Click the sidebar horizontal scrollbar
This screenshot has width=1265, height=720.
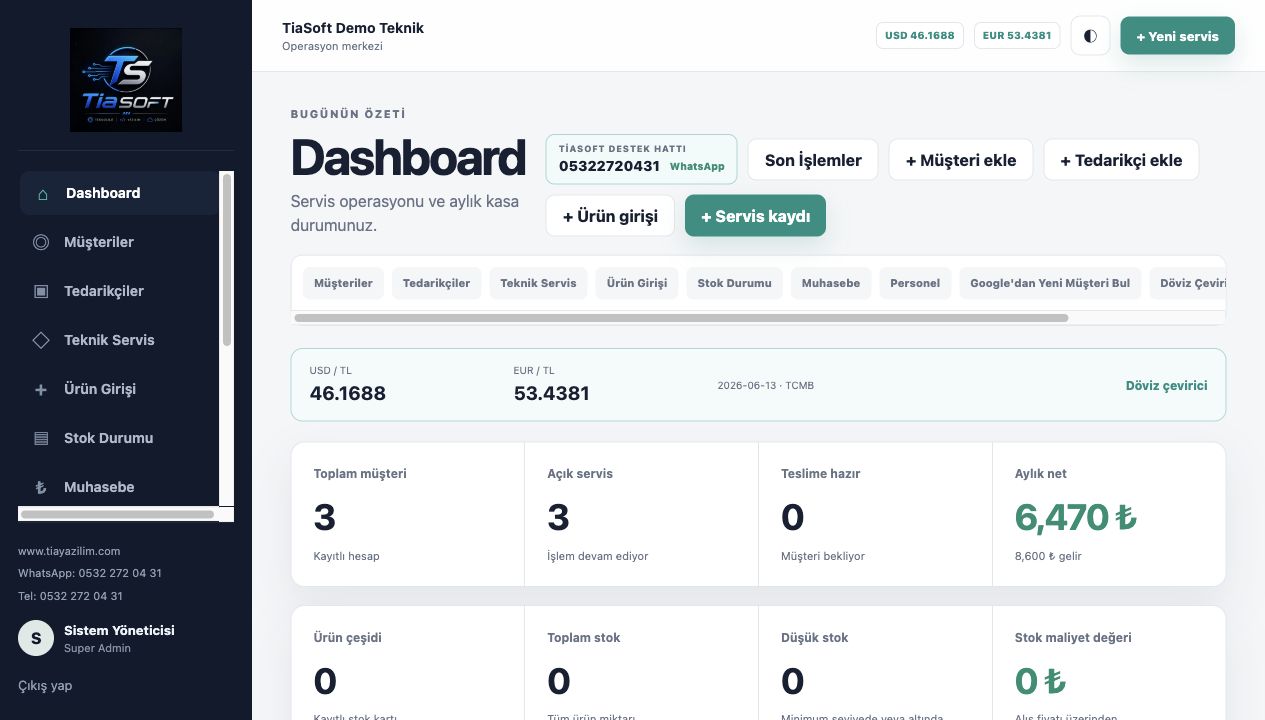[117, 514]
